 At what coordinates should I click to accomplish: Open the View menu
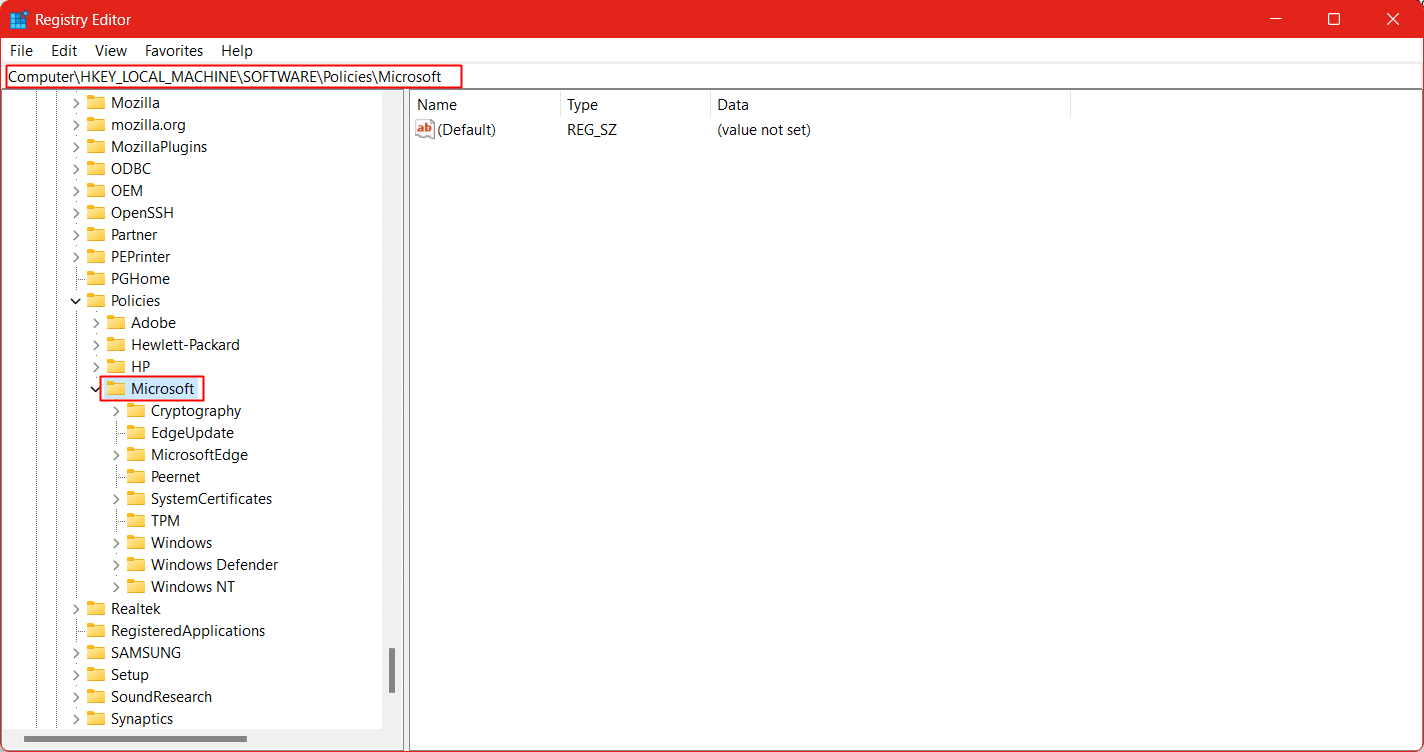tap(111, 51)
